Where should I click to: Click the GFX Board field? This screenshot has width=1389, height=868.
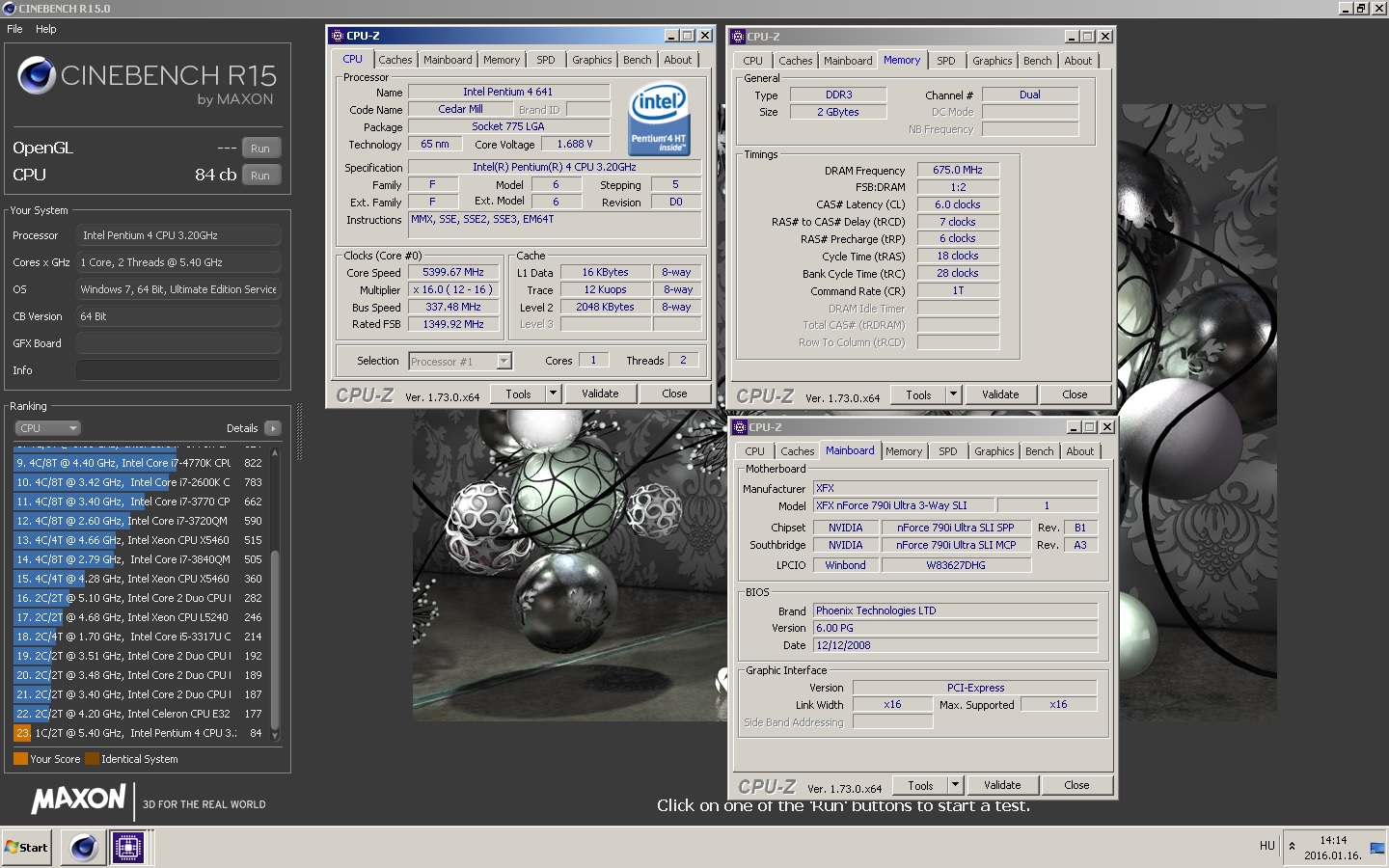coord(178,343)
